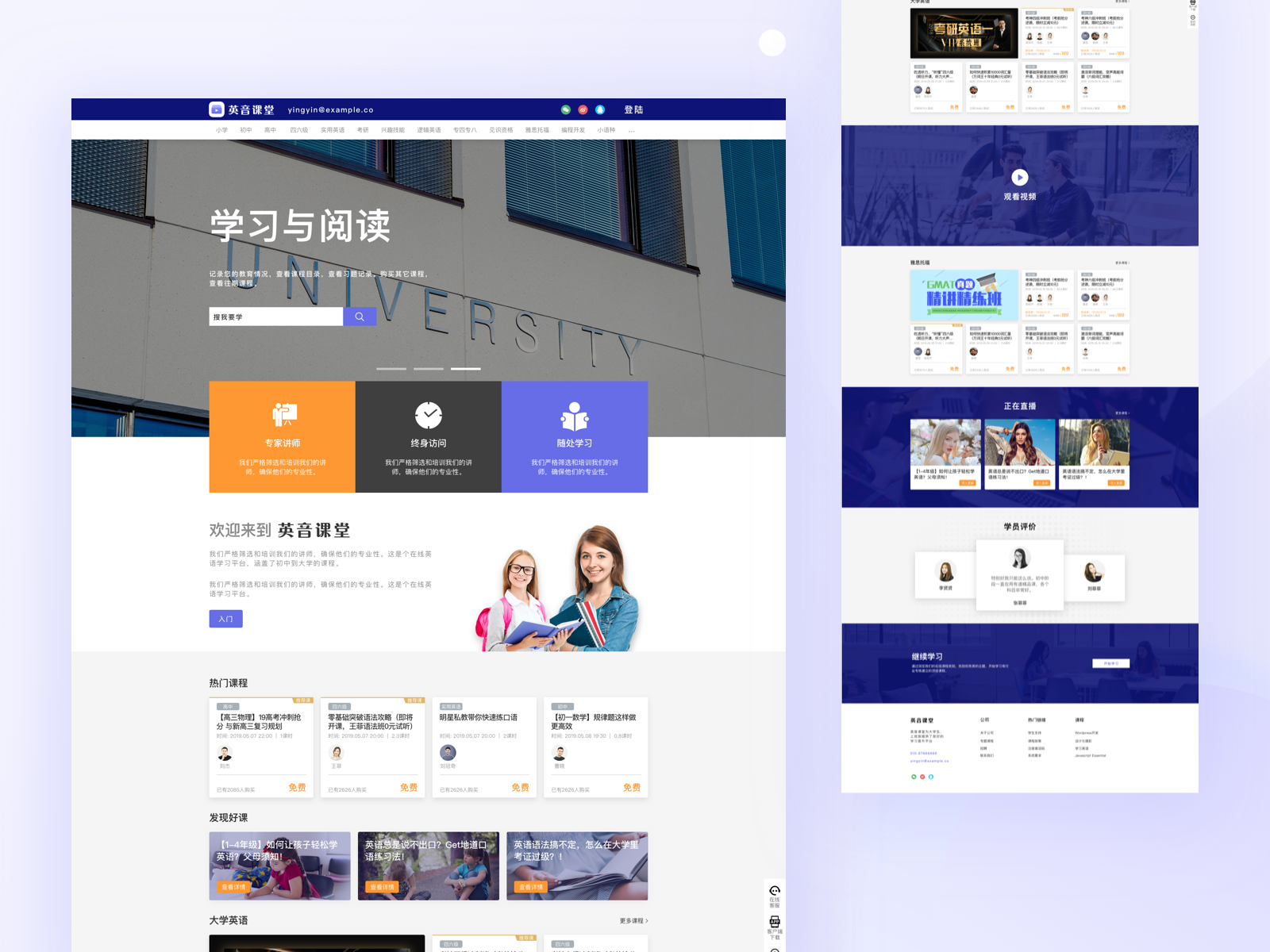This screenshot has width=1270, height=952.
Task: Click 查看详情 on 英语总是说不出口 card
Action: coord(382,887)
